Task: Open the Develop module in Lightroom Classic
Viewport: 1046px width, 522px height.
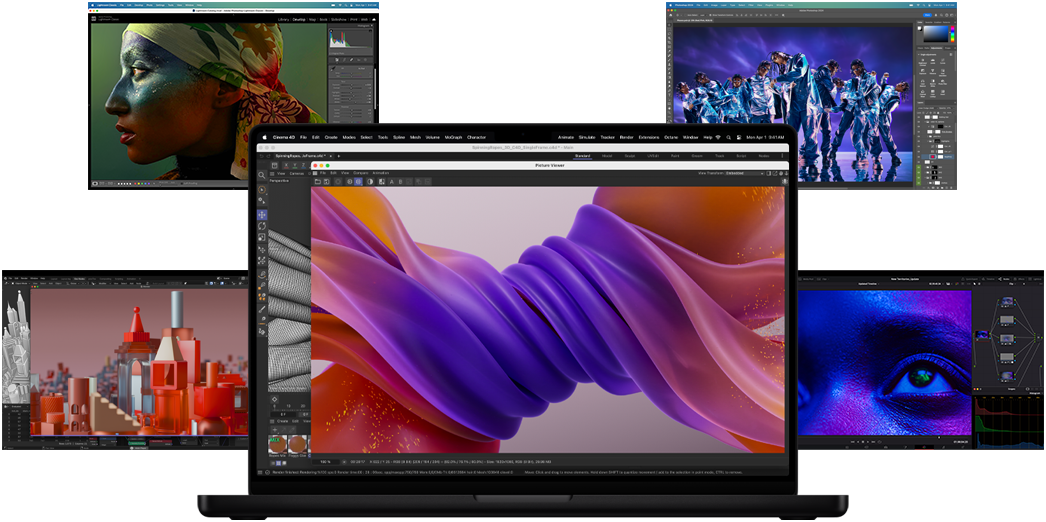Action: coord(299,19)
